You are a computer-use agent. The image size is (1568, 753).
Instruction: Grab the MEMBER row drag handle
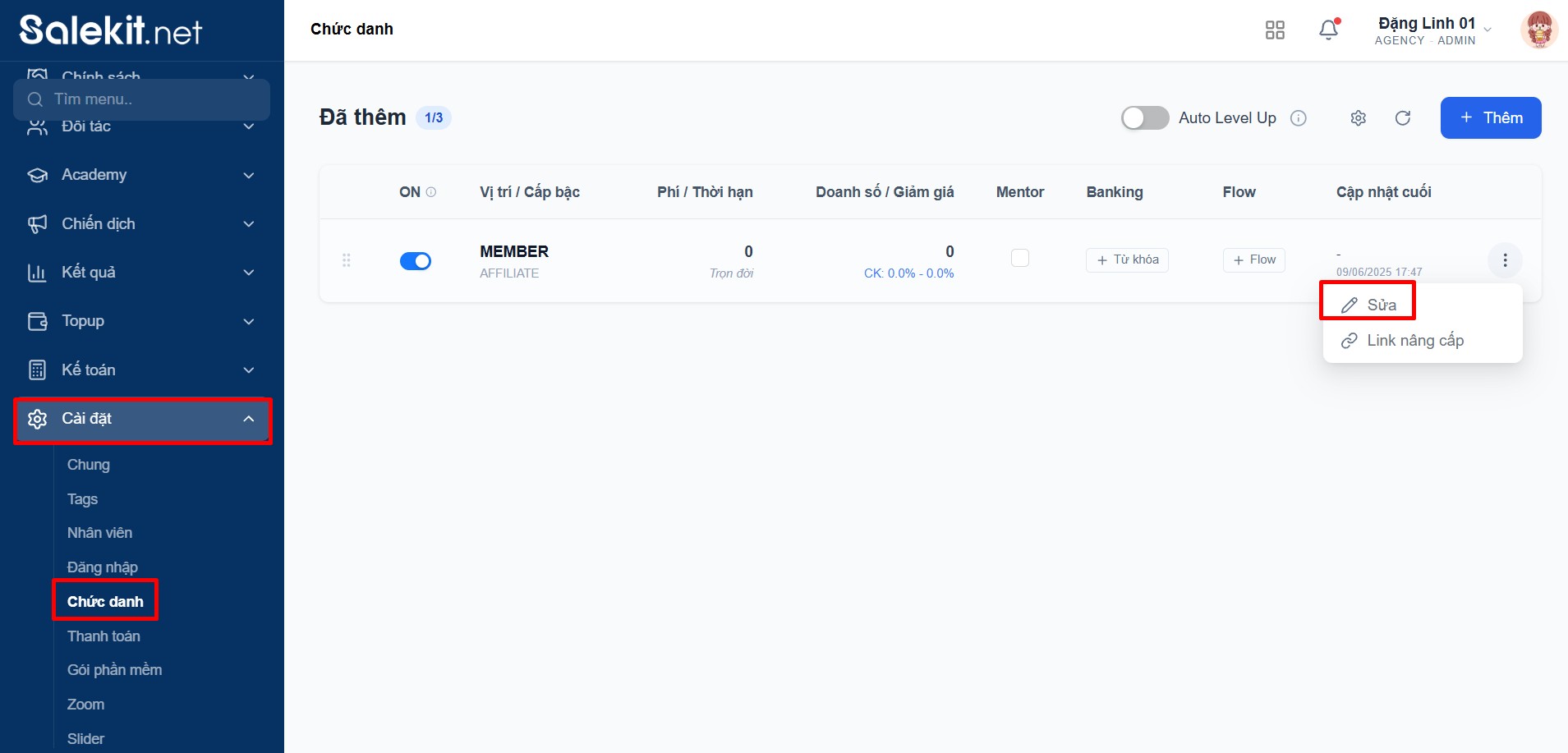tap(346, 260)
